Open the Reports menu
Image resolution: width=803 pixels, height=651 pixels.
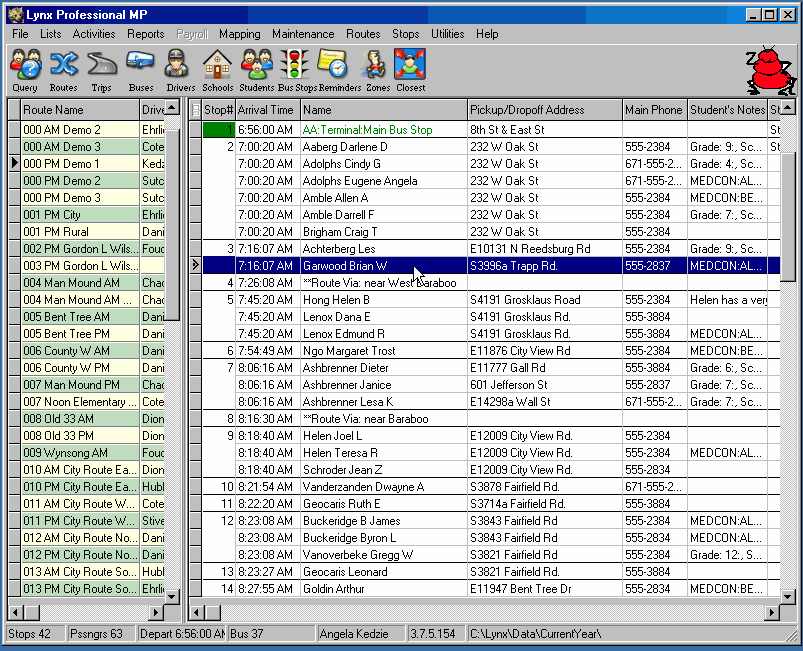[x=145, y=34]
